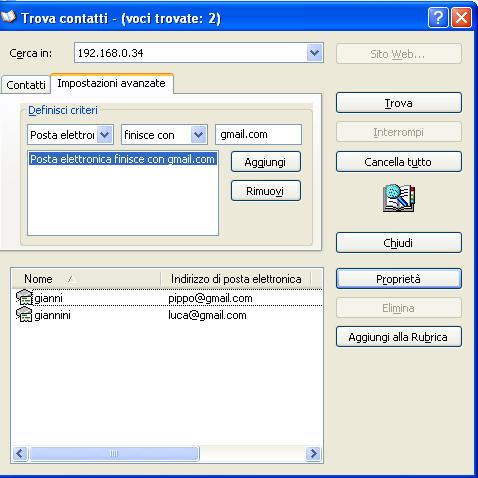Click the Aggiungi alla Rubrica button
478x478 pixels.
(x=399, y=337)
